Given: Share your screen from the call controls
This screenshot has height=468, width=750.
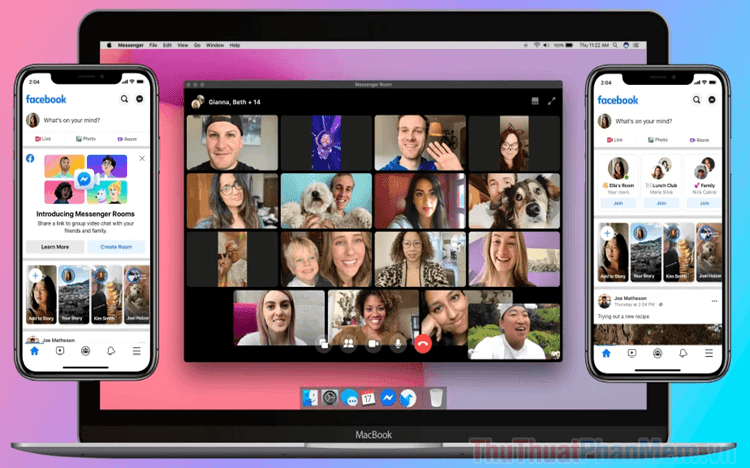Looking at the screenshot, I should (324, 344).
